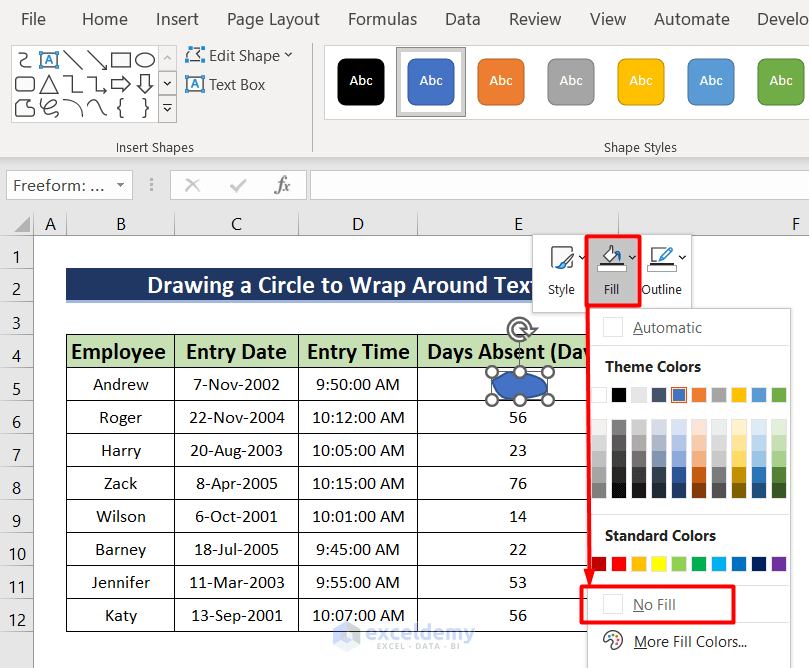Image resolution: width=809 pixels, height=668 pixels.
Task: Apply the orange Abc shape style
Action: click(x=500, y=83)
